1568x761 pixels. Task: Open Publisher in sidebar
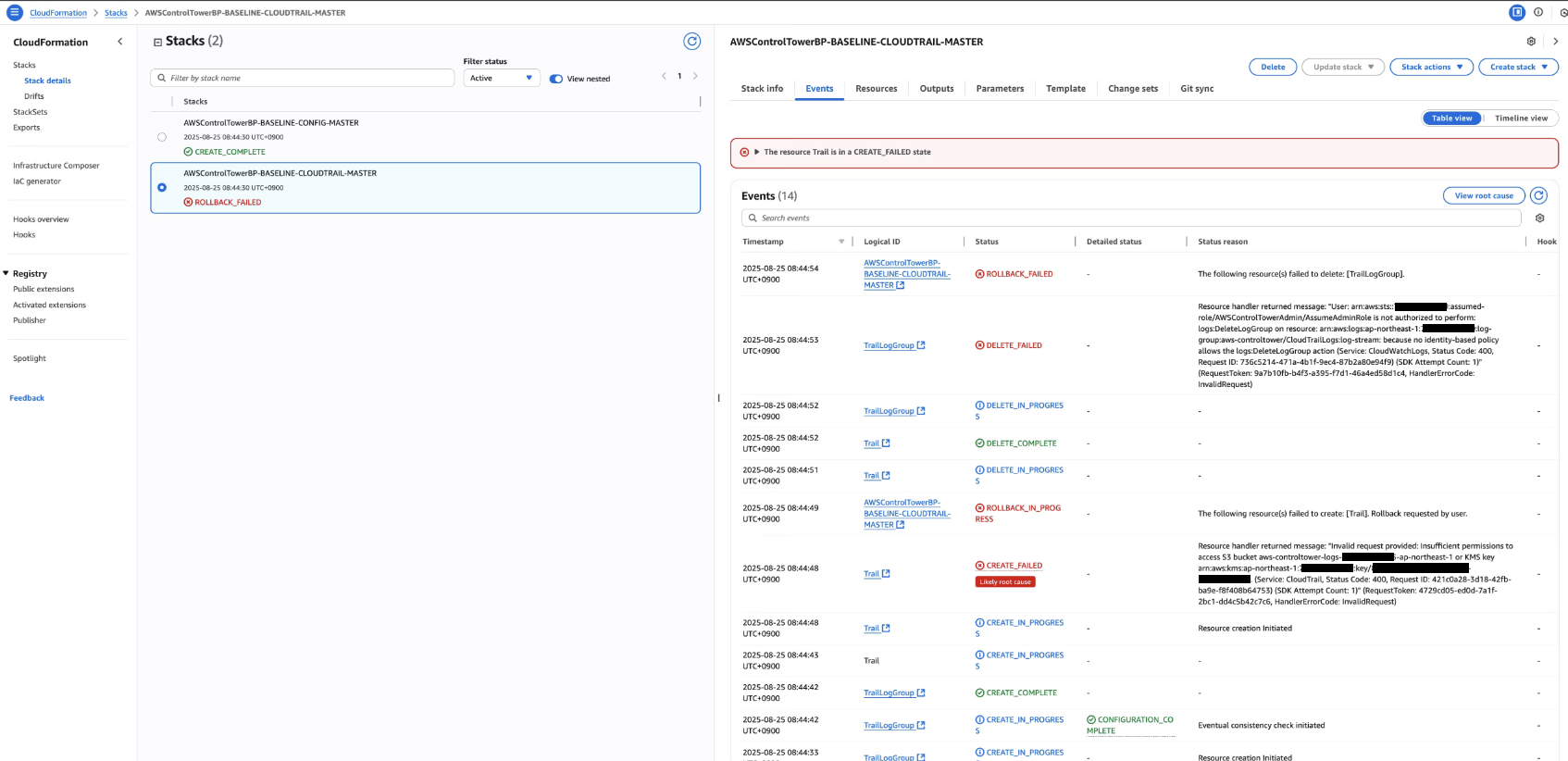click(30, 320)
